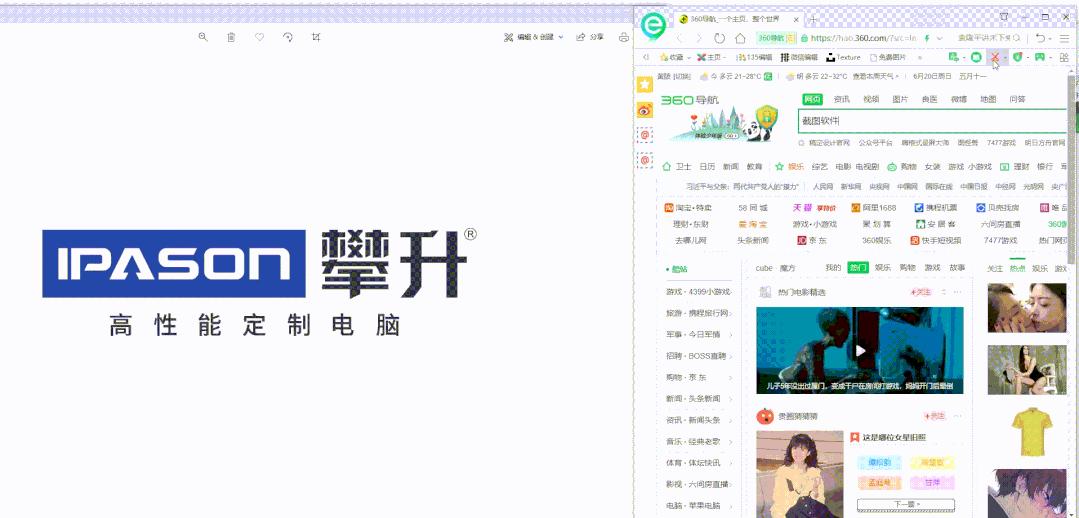Image resolution: width=1079 pixels, height=518 pixels.
Task: Select the 网页 search tab
Action: click(x=813, y=99)
